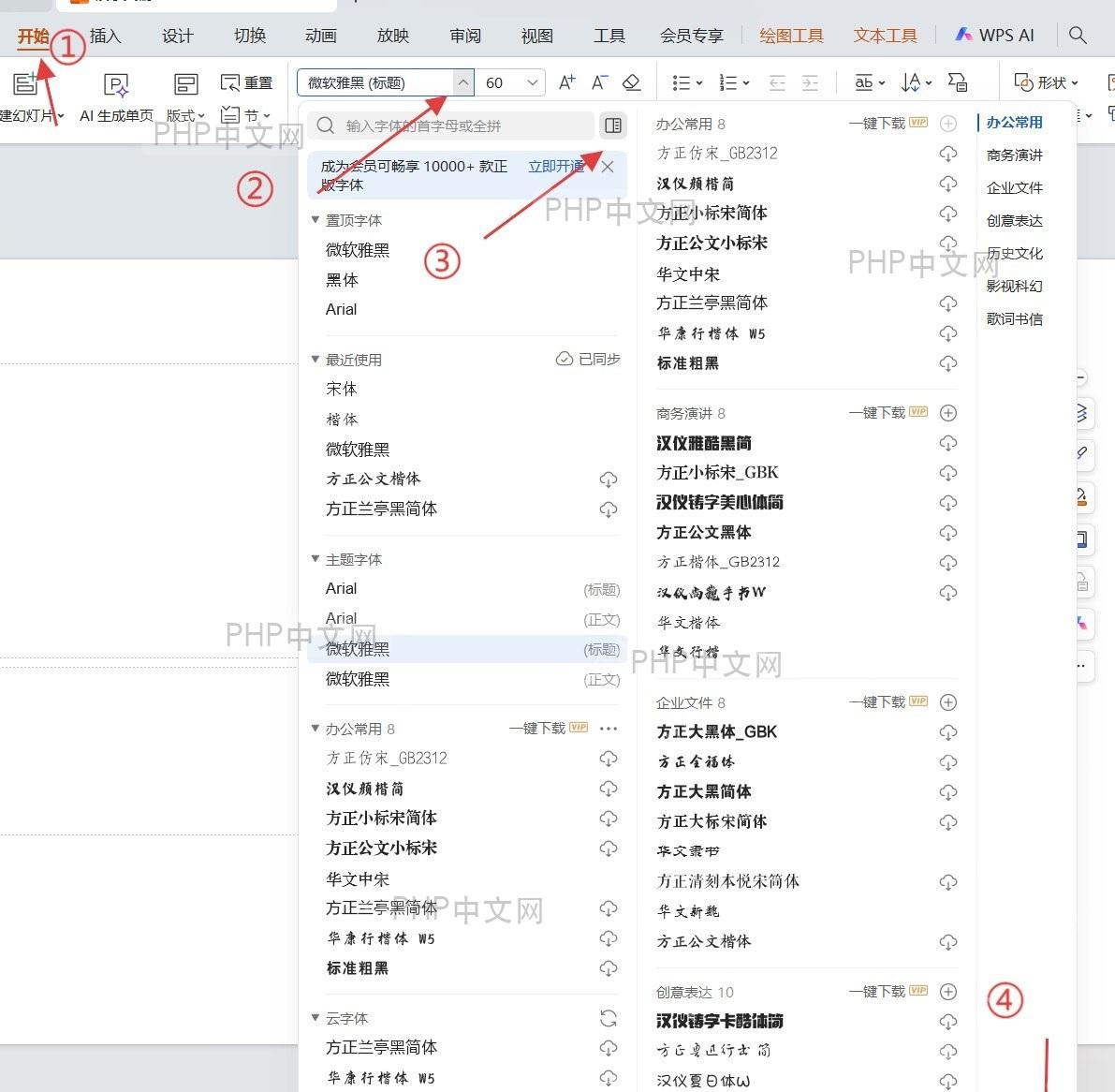
Task: Open the font size dropdown
Action: tap(532, 82)
